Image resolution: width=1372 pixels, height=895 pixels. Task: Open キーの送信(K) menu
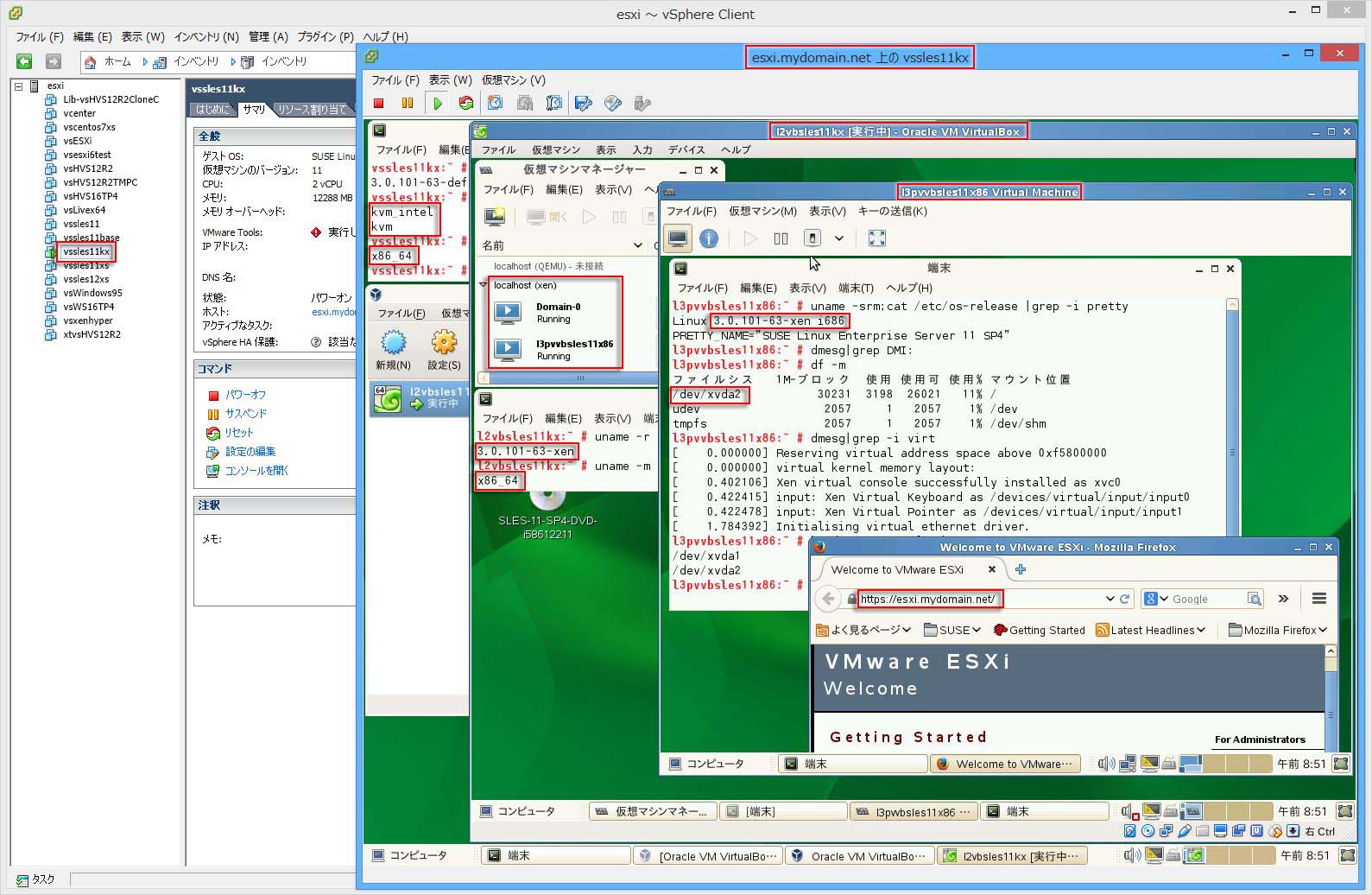892,211
